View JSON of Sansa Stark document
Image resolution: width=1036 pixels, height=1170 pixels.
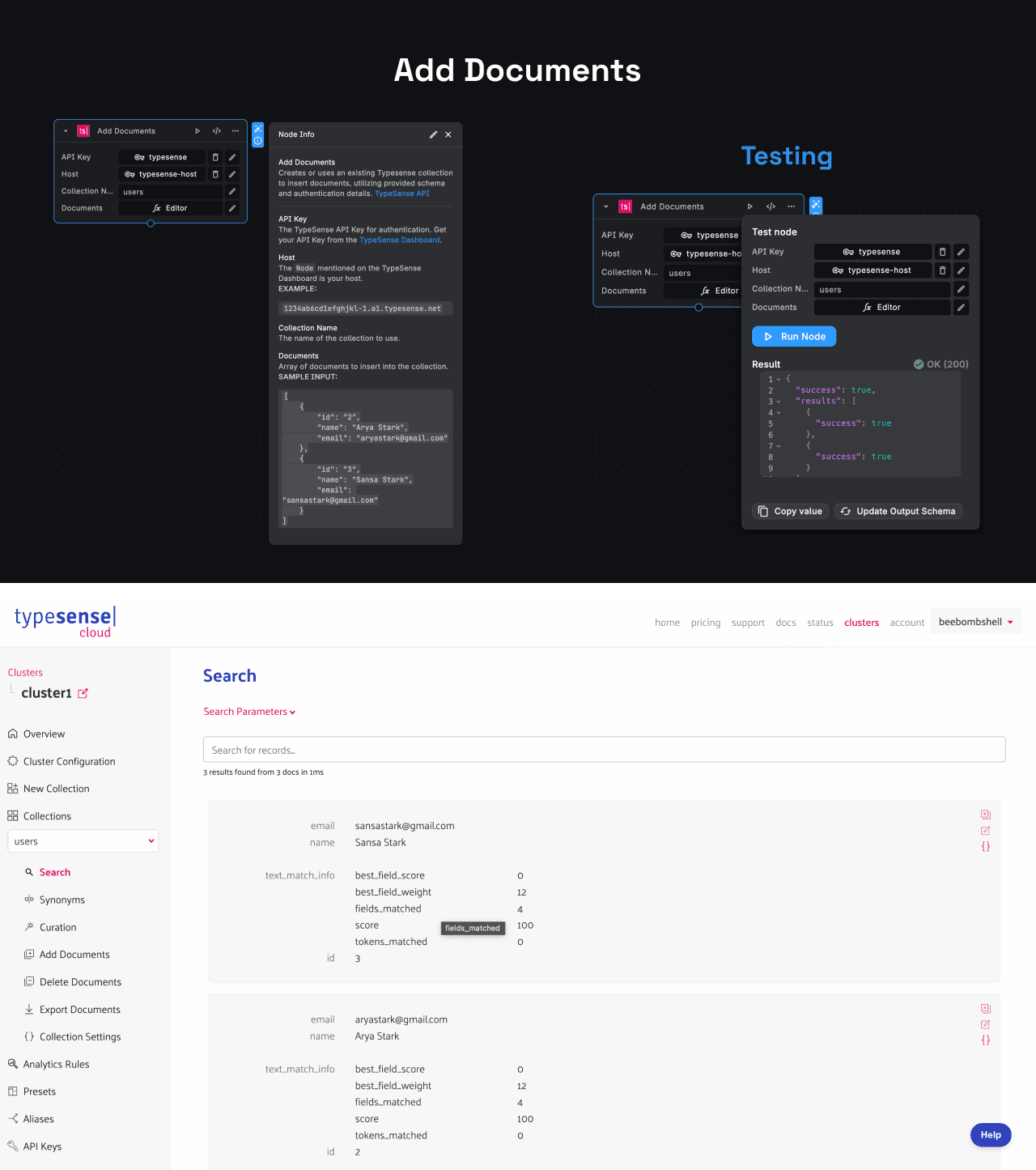[x=986, y=846]
